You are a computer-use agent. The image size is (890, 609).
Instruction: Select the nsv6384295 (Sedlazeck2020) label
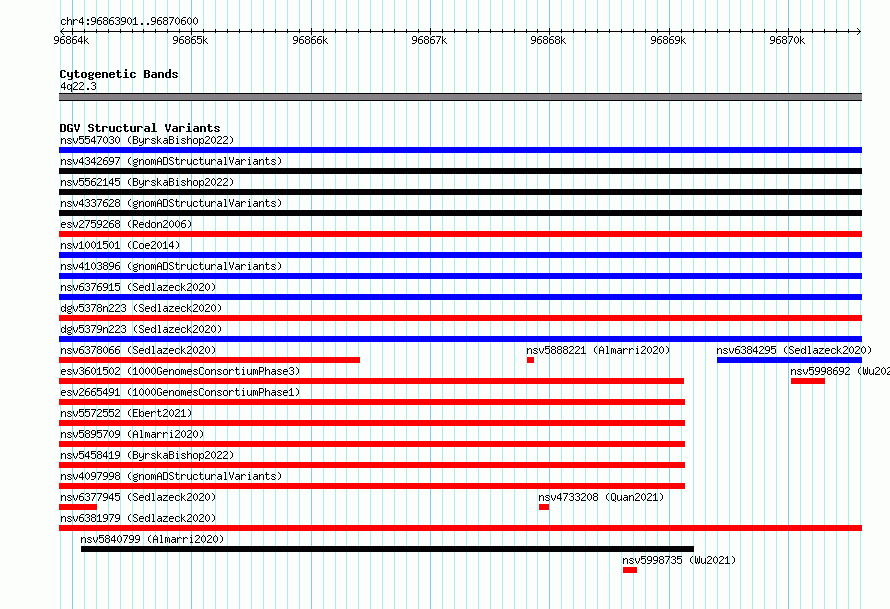(794, 350)
